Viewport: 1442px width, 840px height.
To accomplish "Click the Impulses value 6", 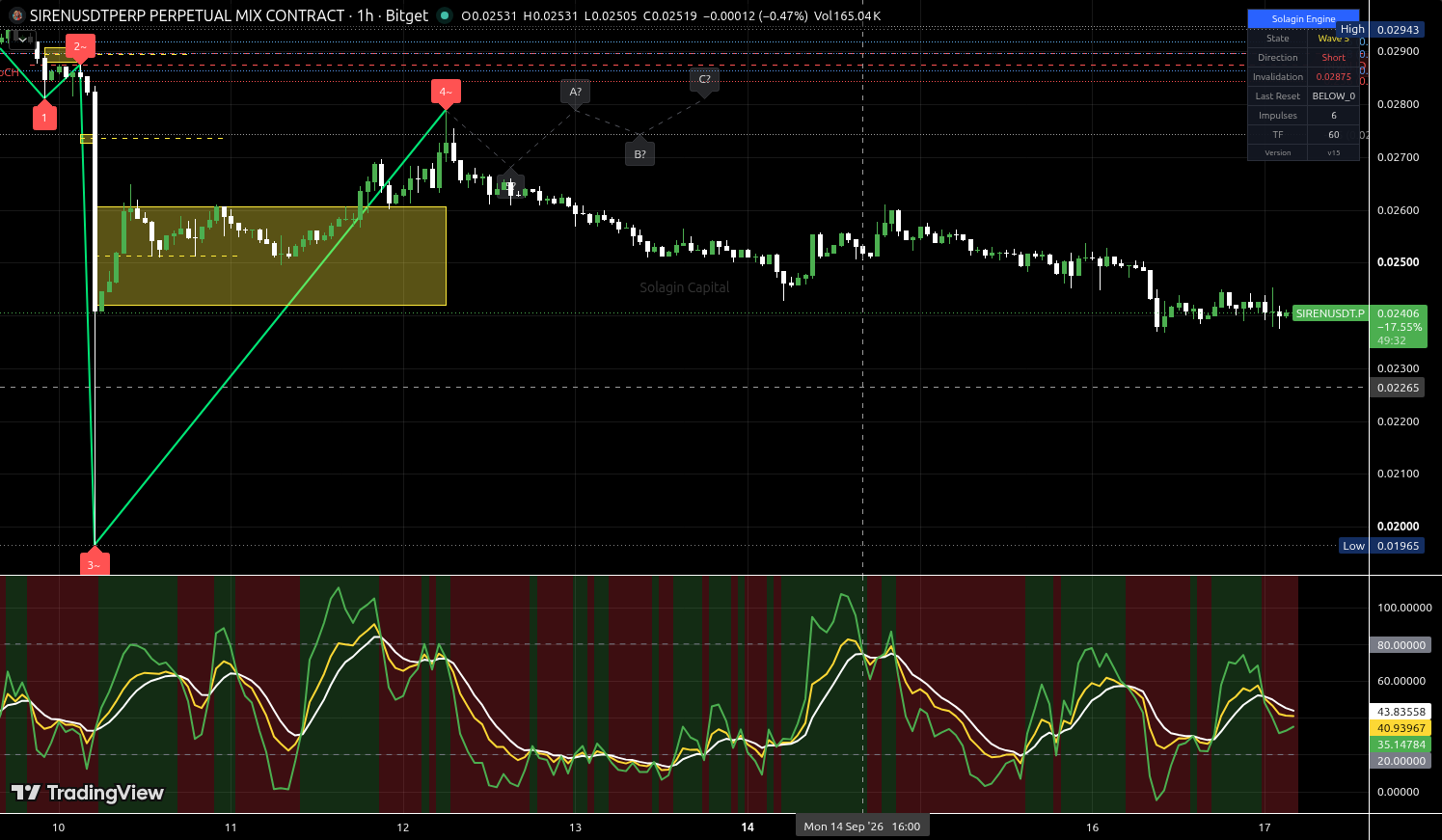I will coord(1333,116).
